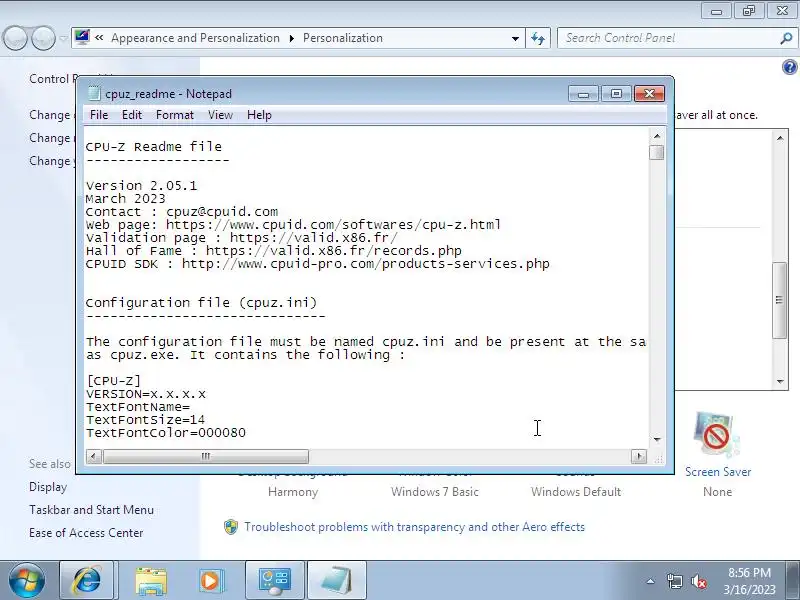Click the 'TextFontColor=000080' line
This screenshot has height=600, width=800.
[x=166, y=433]
